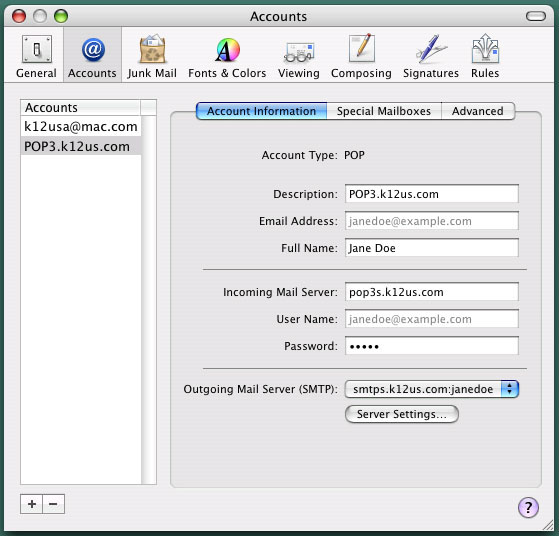
Task: Switch to Account Information tab
Action: point(261,111)
